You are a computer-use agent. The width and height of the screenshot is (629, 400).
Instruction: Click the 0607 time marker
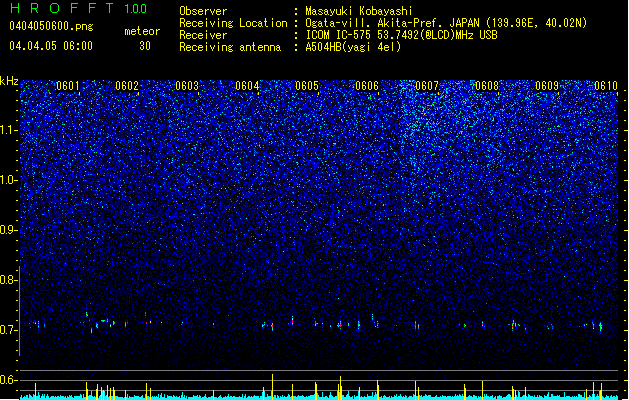tap(427, 86)
